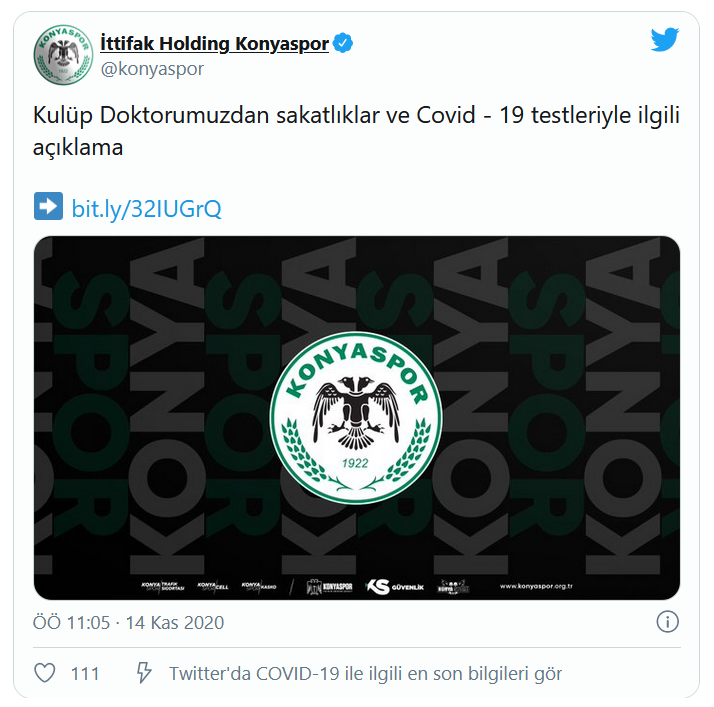
Task: Open the Konyaspor profile avatar
Action: [x=63, y=55]
